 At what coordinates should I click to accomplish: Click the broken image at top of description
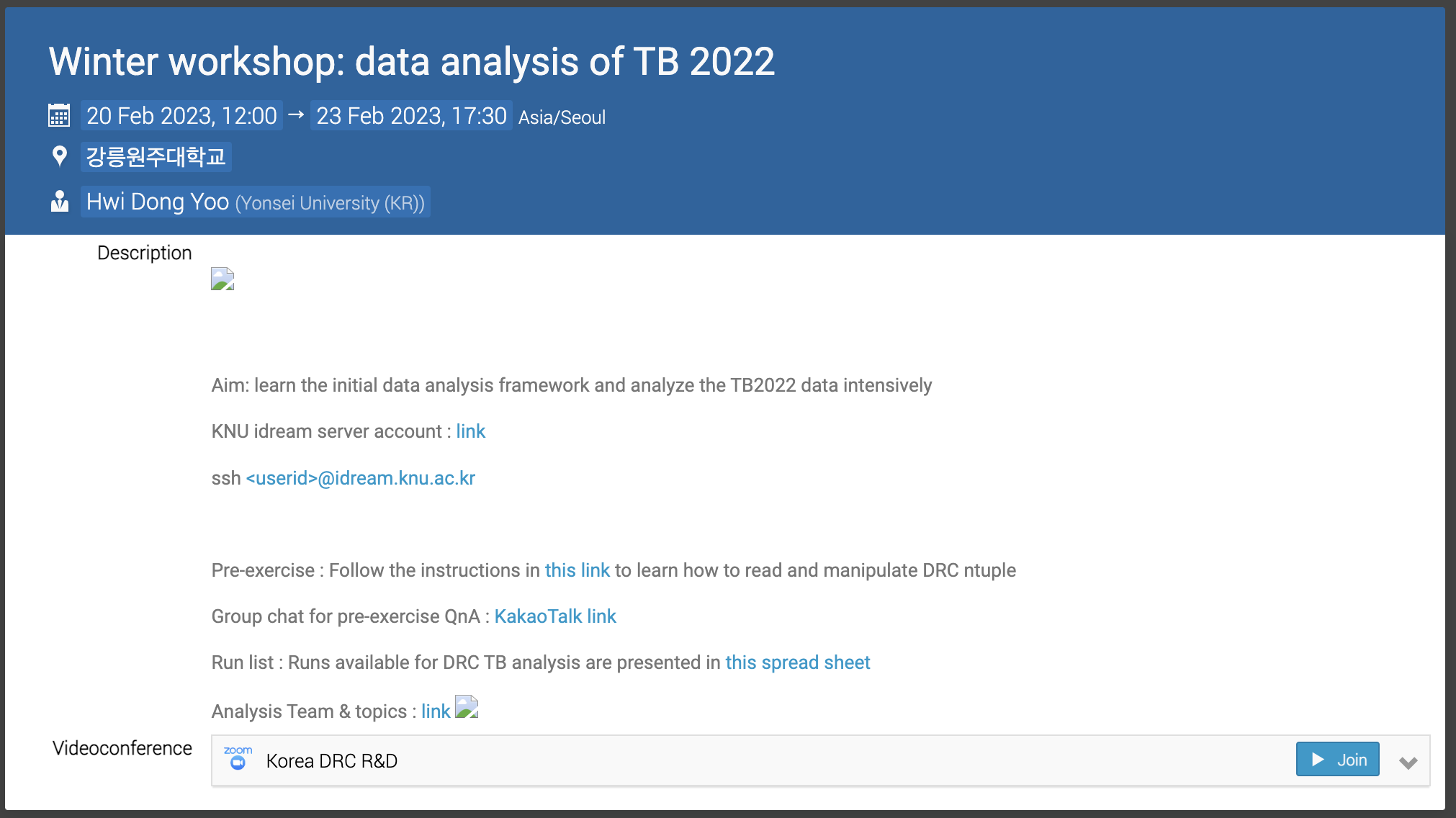point(223,279)
